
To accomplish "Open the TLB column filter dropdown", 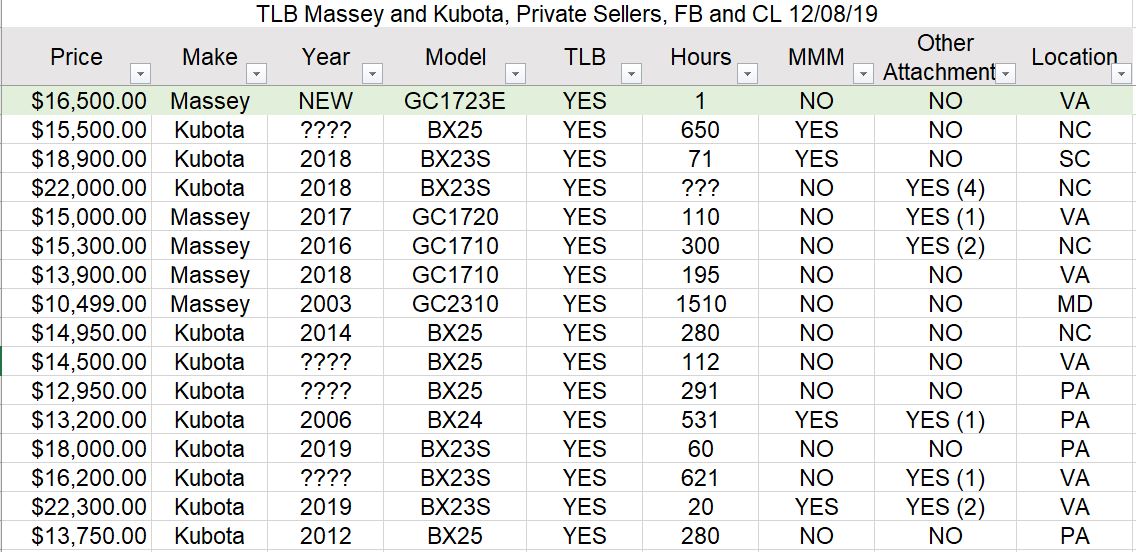I will (x=632, y=74).
